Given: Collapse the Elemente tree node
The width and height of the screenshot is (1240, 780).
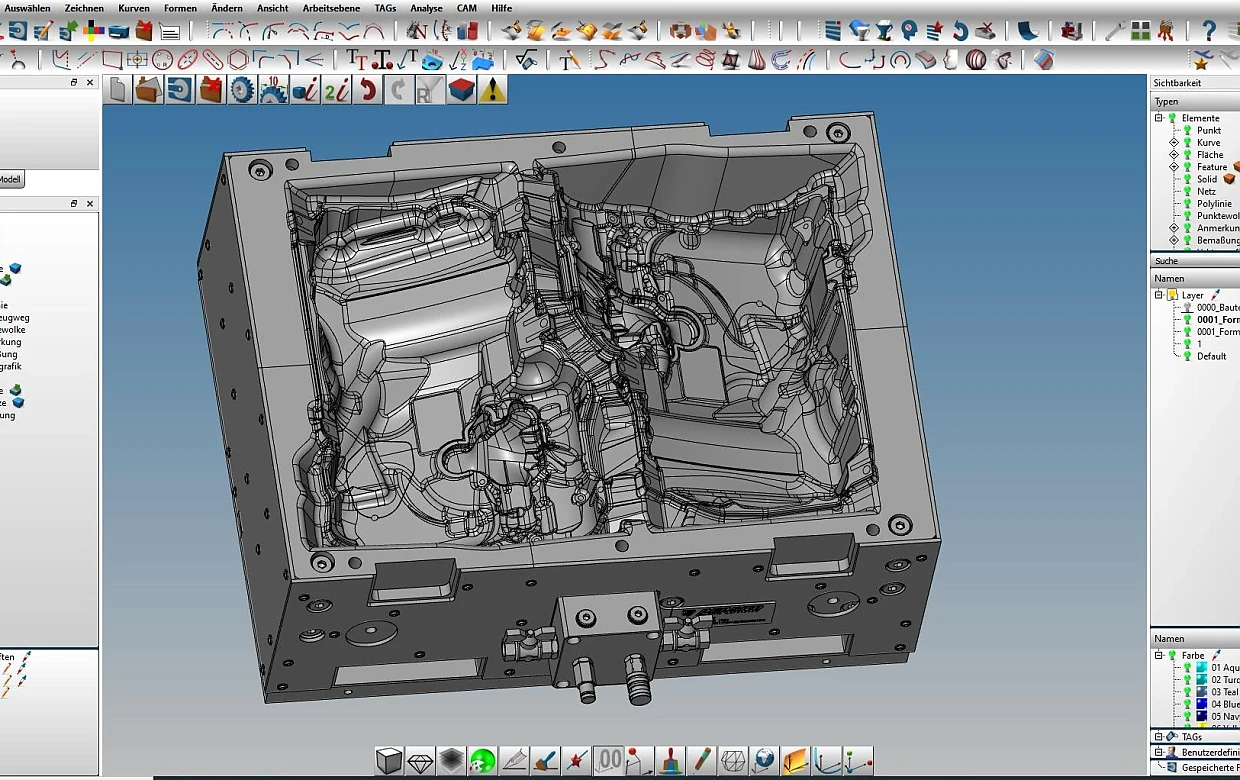Looking at the screenshot, I should point(1159,118).
